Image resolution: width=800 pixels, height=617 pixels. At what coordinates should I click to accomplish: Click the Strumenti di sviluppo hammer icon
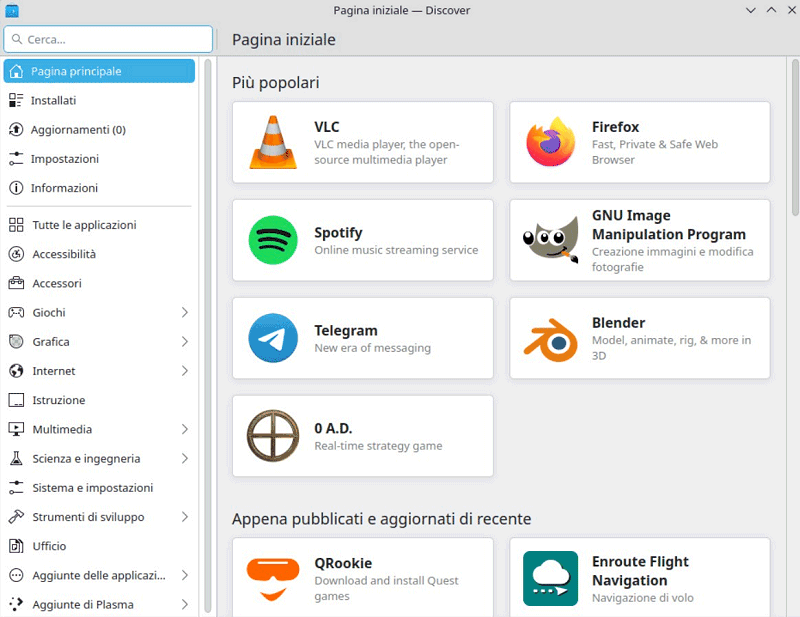(16, 516)
